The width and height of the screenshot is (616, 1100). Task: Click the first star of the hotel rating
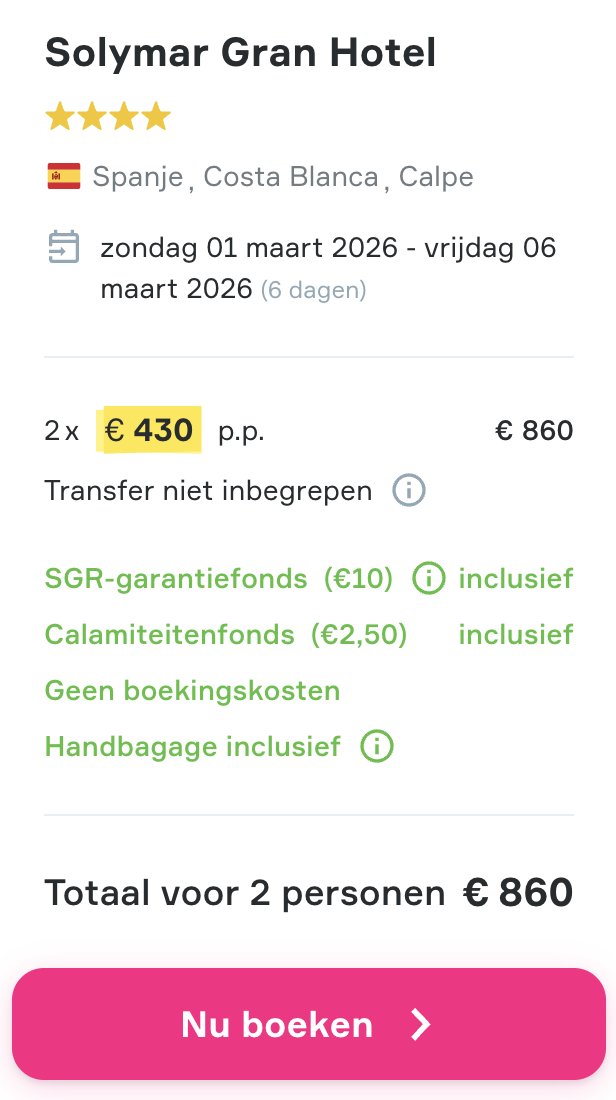[x=58, y=116]
